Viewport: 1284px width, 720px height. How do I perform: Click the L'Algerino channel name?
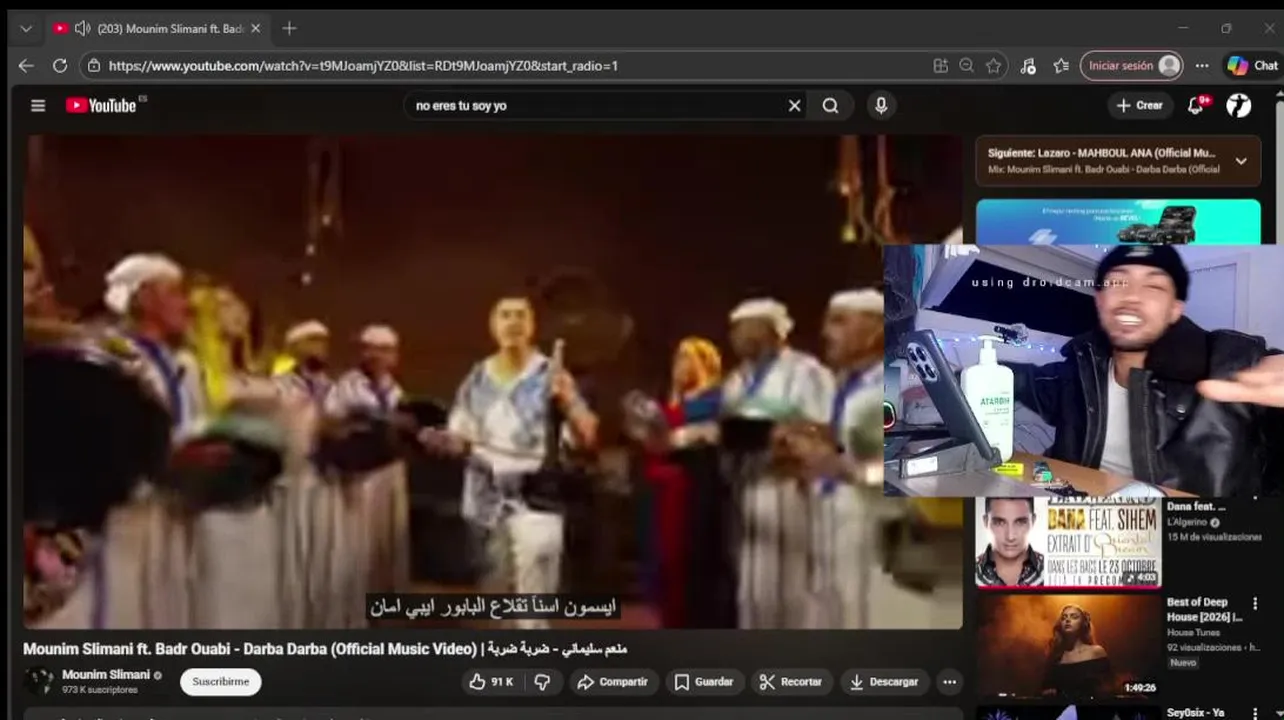pyautogui.click(x=1187, y=522)
